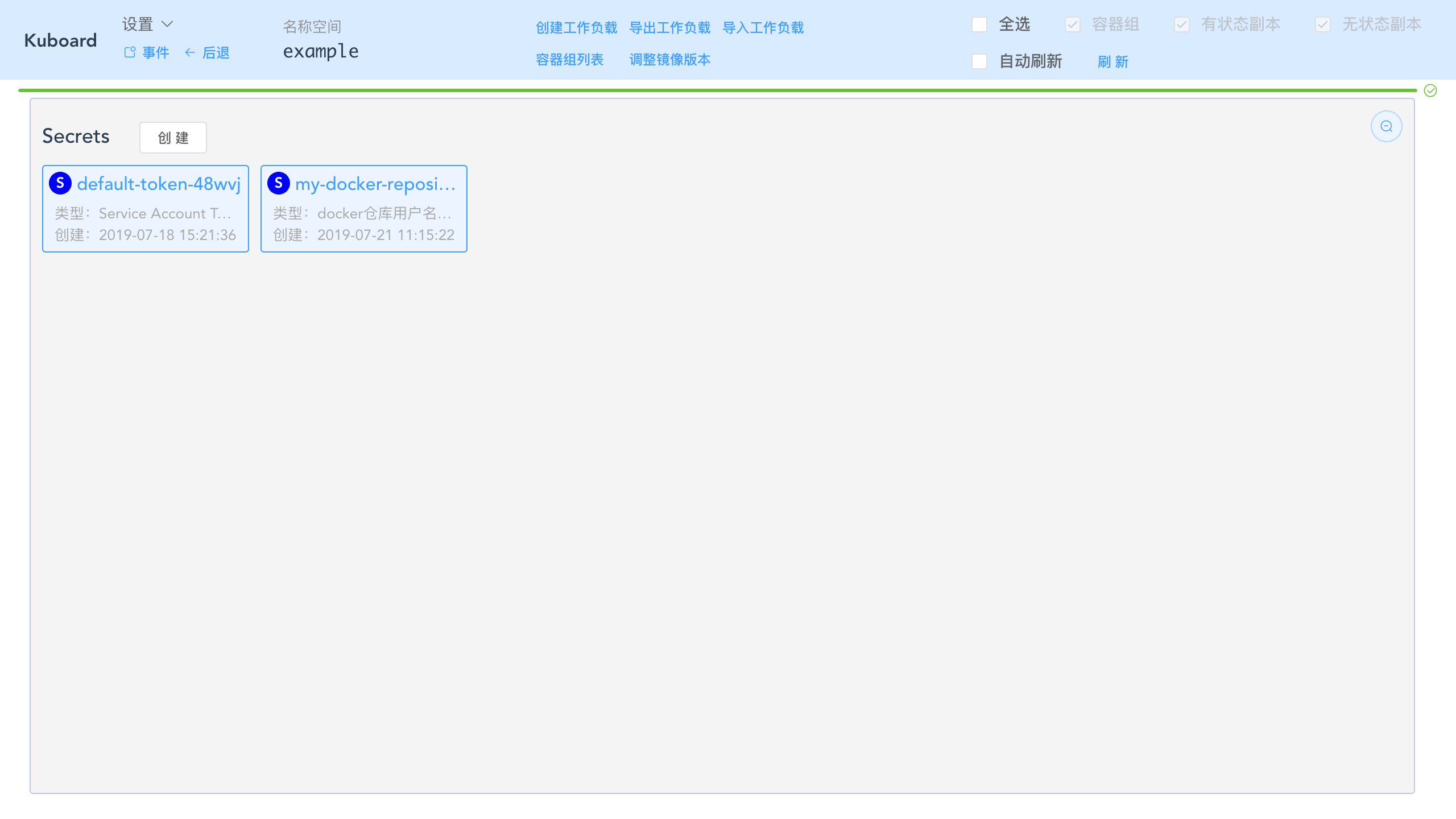Click the Kuboard logo

60,40
